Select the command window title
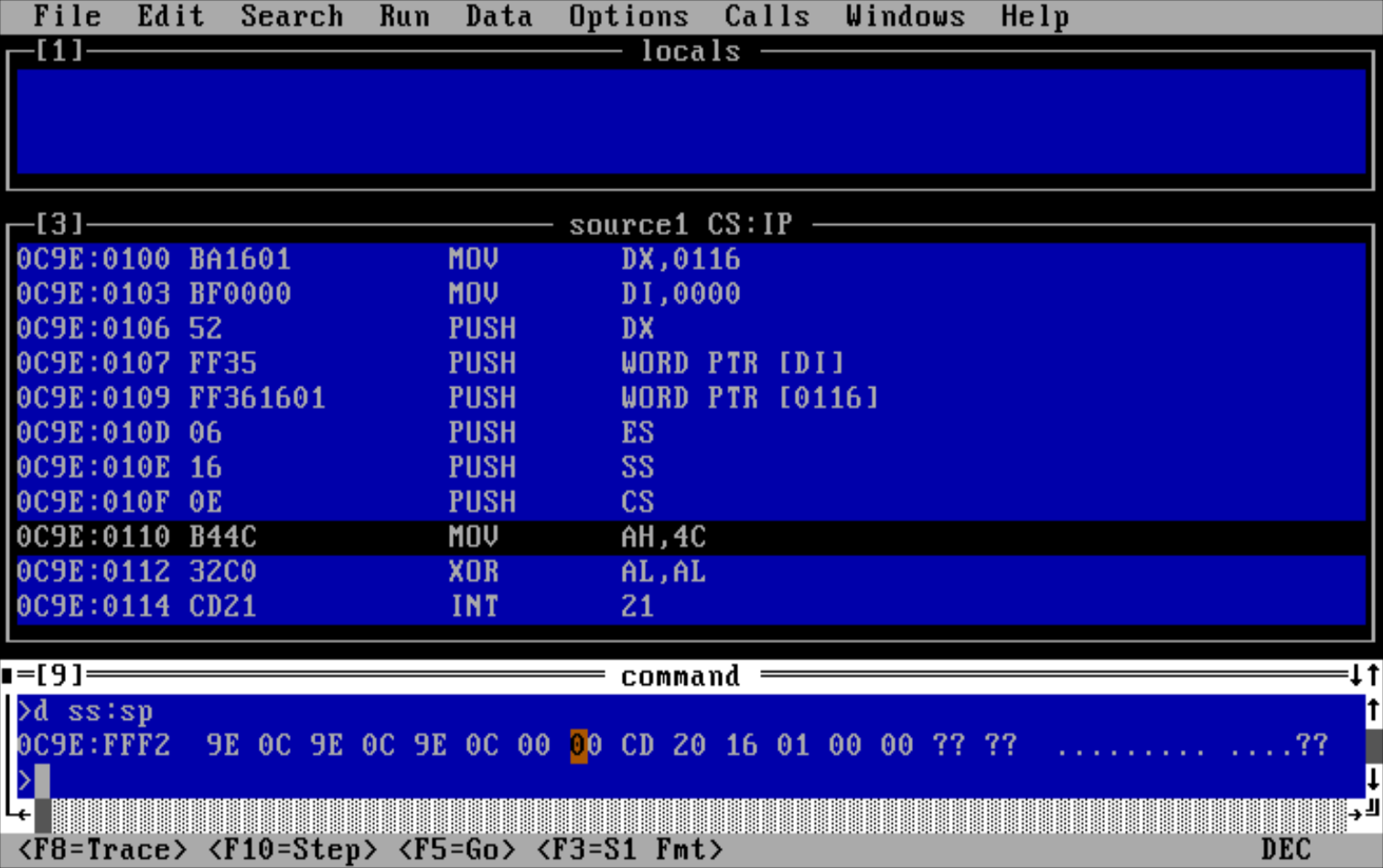The width and height of the screenshot is (1383, 868). [681, 676]
